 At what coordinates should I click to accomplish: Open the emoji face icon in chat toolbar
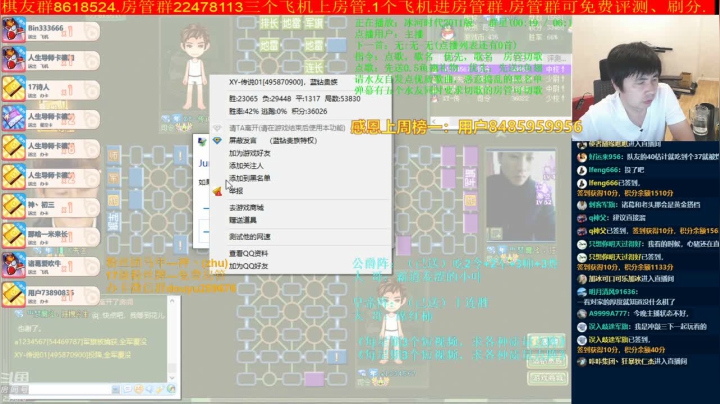click(x=138, y=389)
